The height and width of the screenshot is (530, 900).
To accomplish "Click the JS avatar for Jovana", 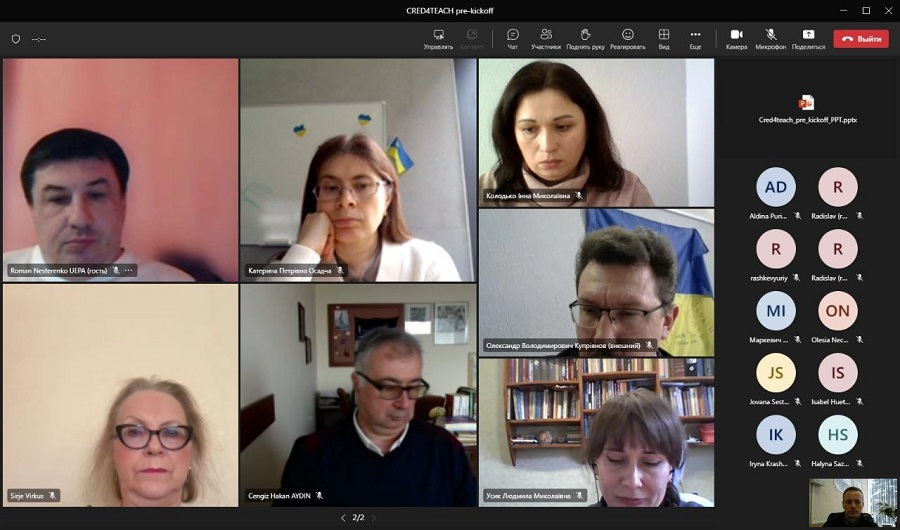I will (775, 373).
